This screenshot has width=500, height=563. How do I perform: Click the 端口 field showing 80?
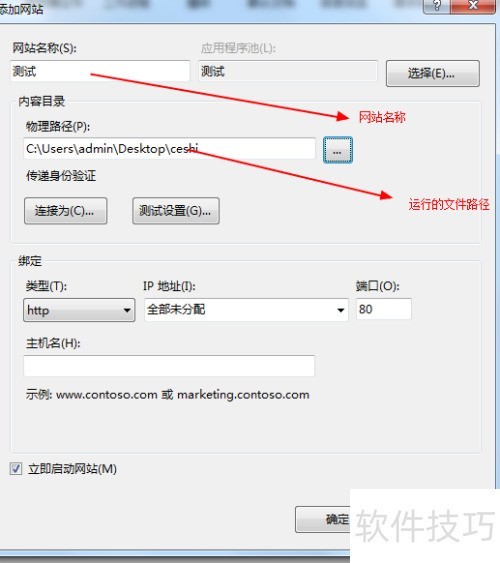click(x=384, y=309)
